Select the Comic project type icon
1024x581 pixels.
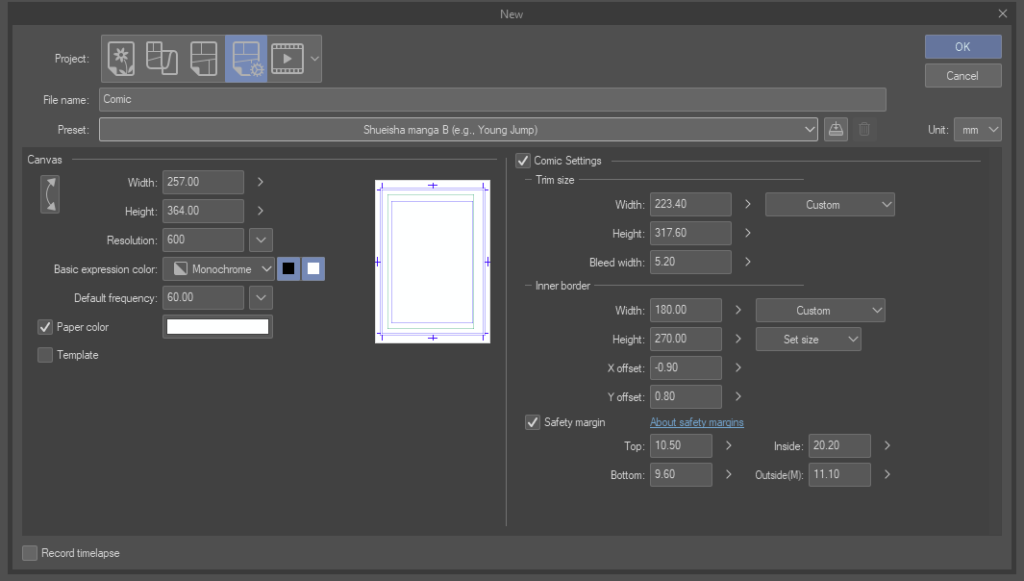point(203,59)
